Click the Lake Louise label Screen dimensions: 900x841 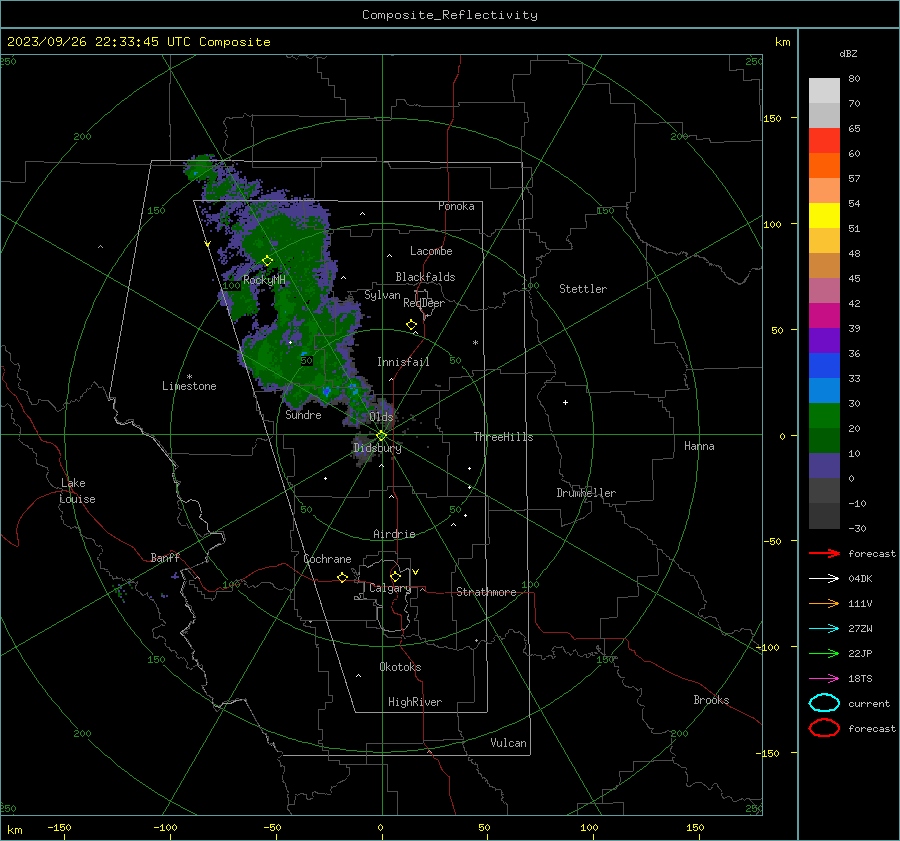coord(77,491)
